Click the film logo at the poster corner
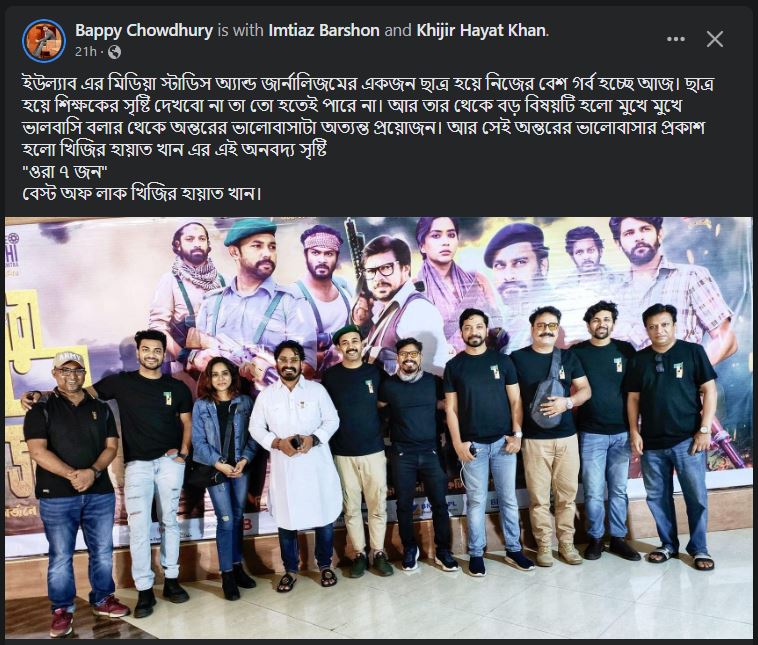The image size is (758, 645). 12,254
